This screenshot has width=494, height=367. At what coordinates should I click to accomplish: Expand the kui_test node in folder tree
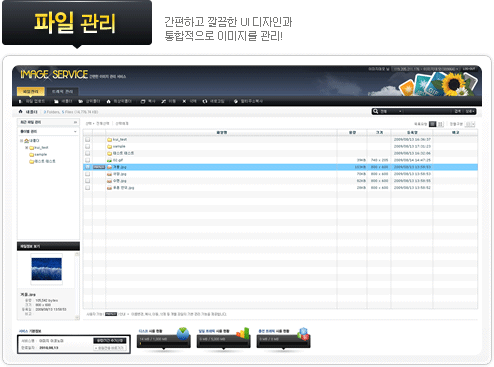[27, 147]
